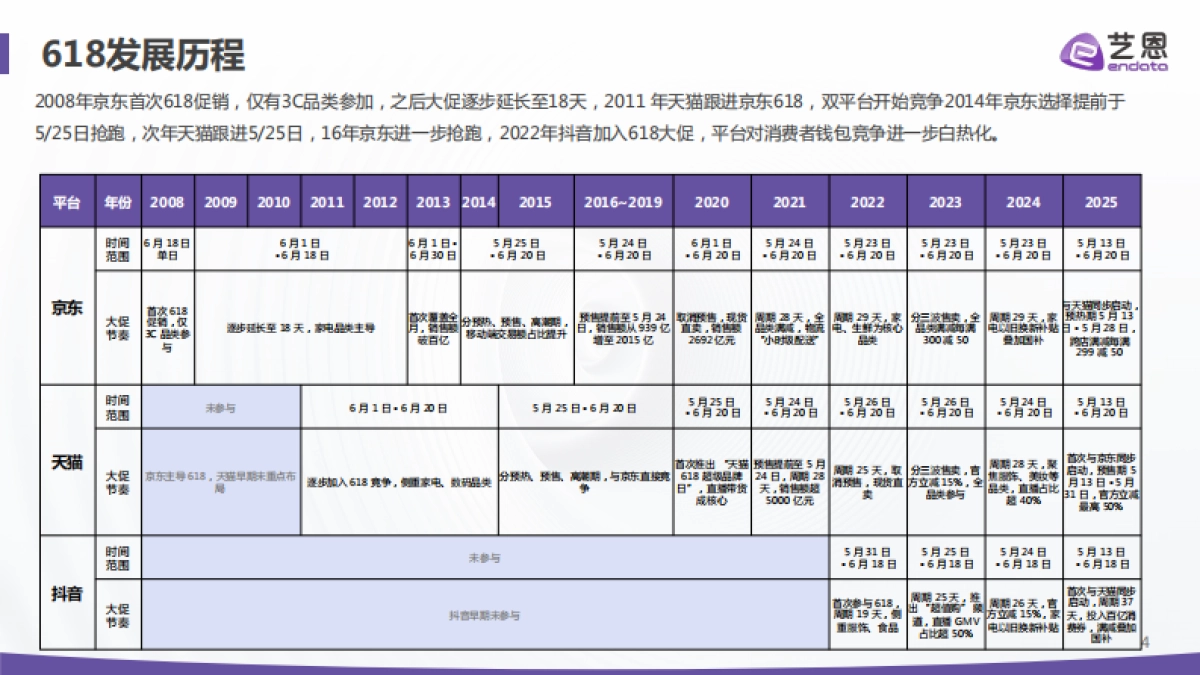Select the 2016~2019 year column header
This screenshot has width=1200, height=675.
point(625,201)
